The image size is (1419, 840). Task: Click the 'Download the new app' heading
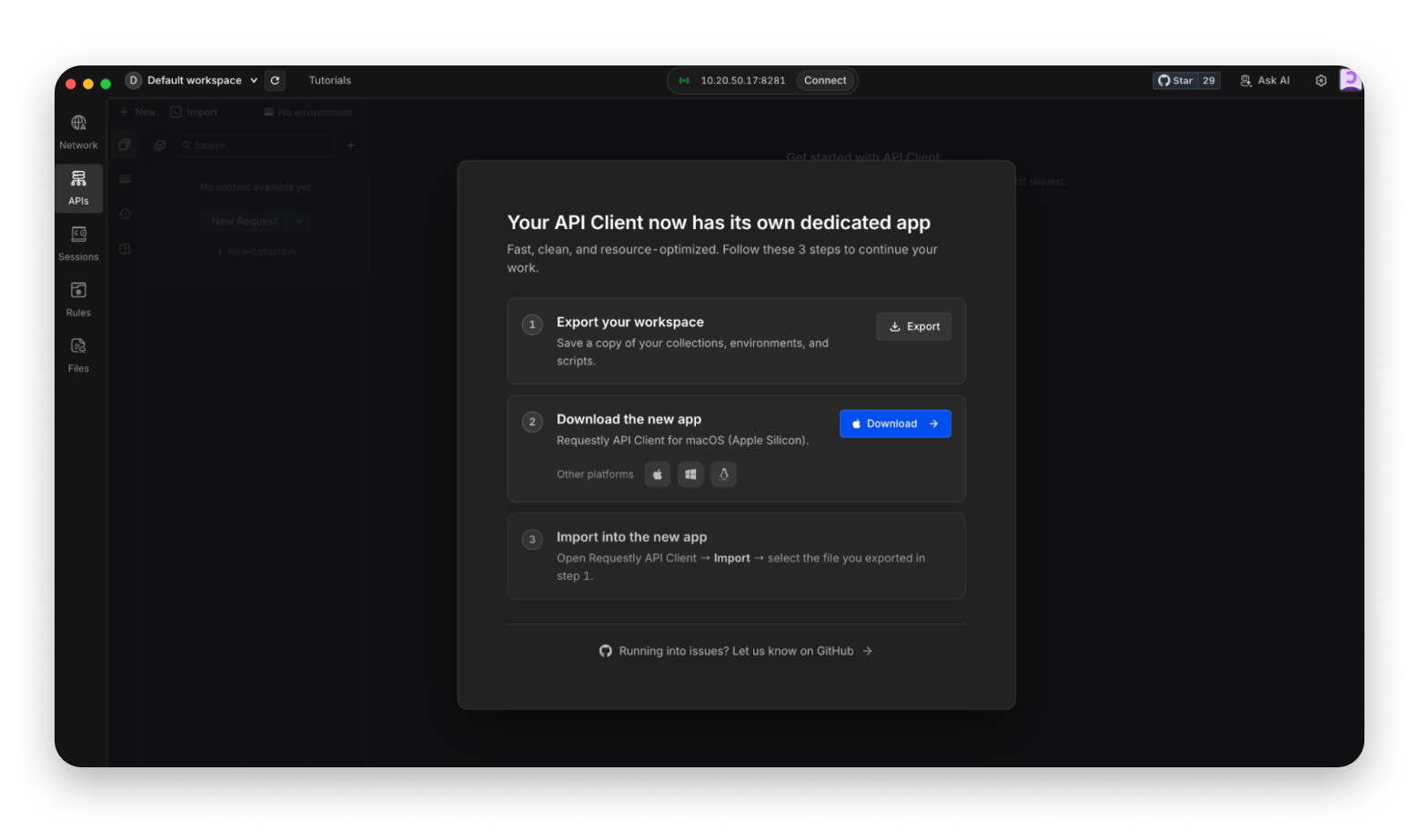click(629, 419)
